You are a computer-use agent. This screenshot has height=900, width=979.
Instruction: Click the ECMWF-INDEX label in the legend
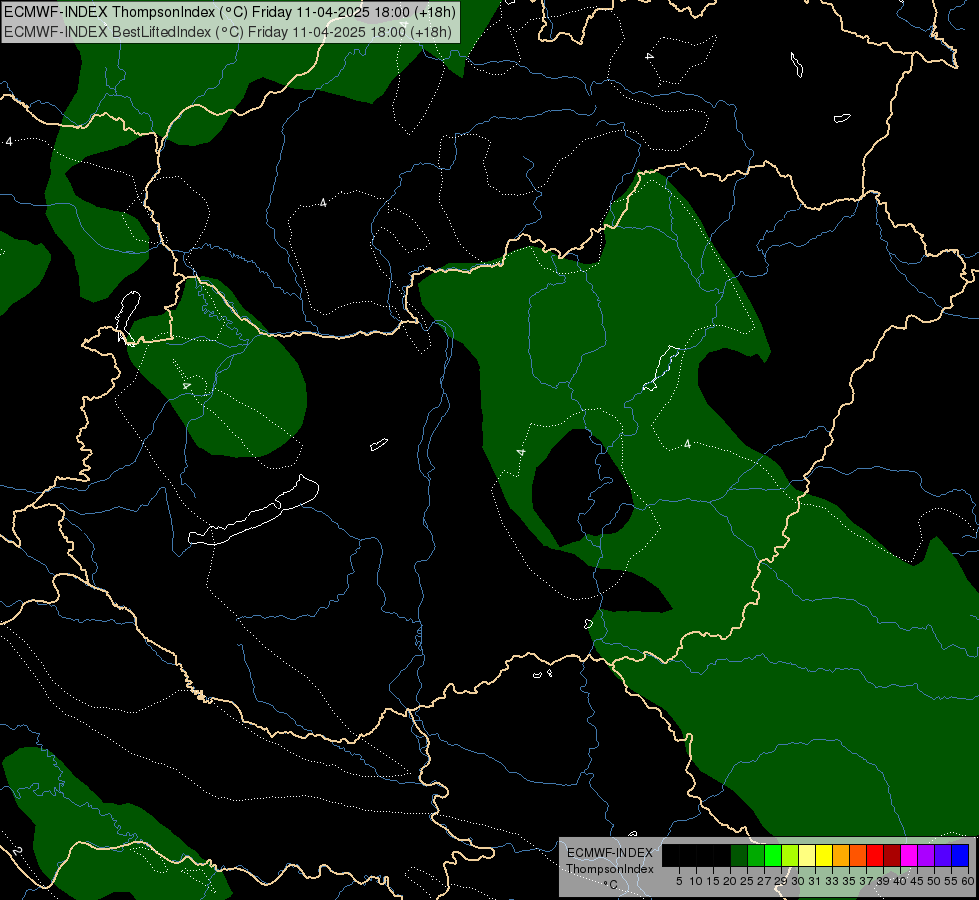point(610,853)
